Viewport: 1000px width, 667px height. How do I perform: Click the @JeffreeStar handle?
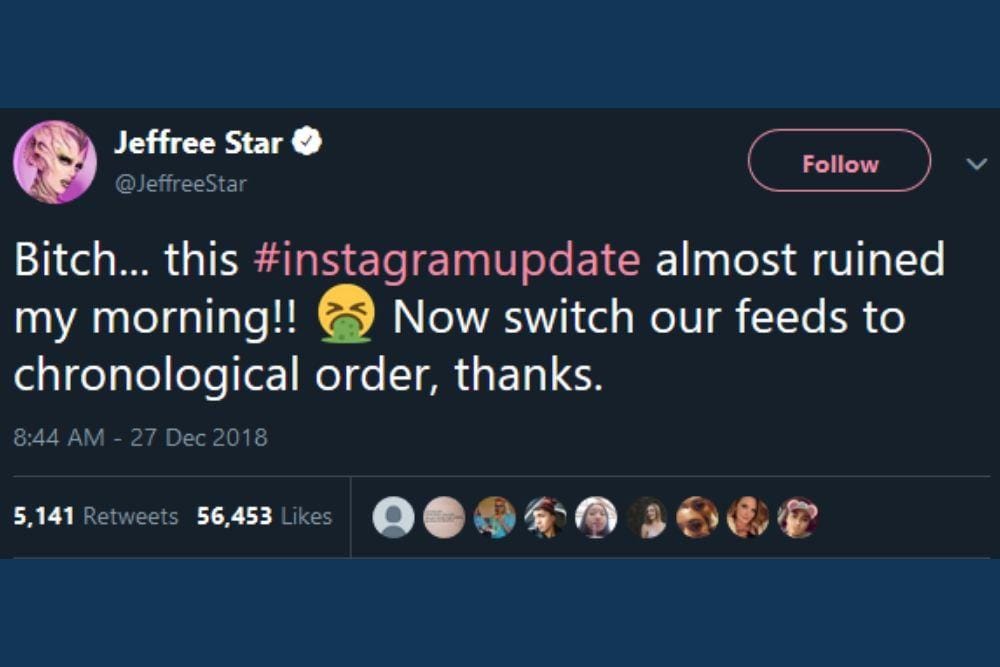tap(180, 184)
